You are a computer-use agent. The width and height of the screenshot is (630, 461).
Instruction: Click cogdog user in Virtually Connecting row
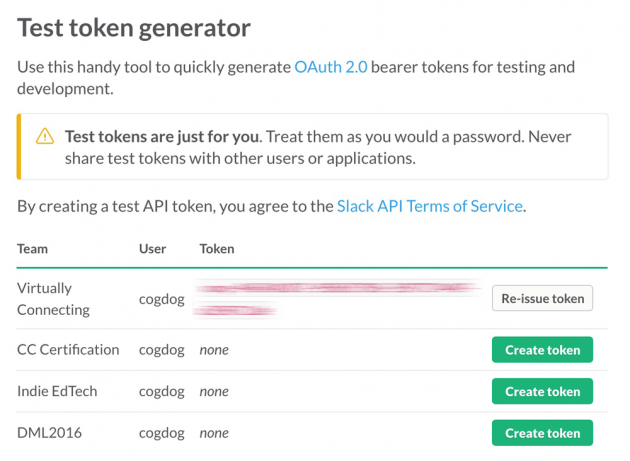[162, 299]
